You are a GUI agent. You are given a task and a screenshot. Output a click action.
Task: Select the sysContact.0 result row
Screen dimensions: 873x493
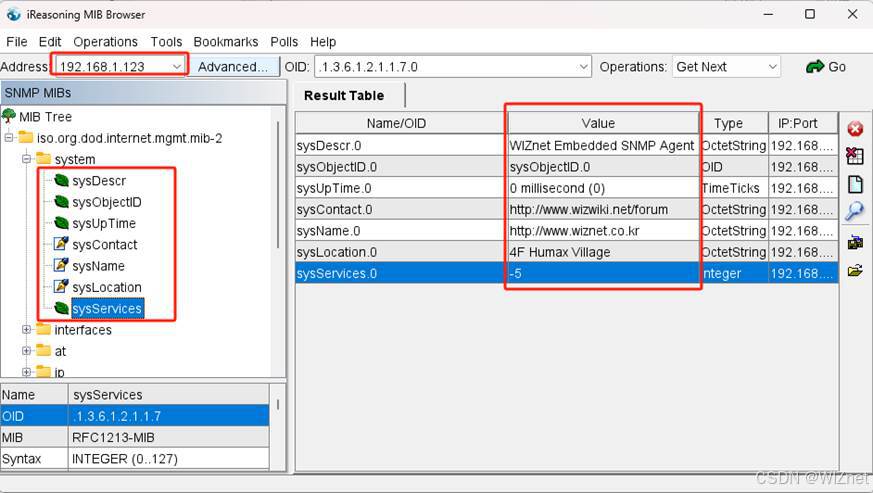coord(566,209)
